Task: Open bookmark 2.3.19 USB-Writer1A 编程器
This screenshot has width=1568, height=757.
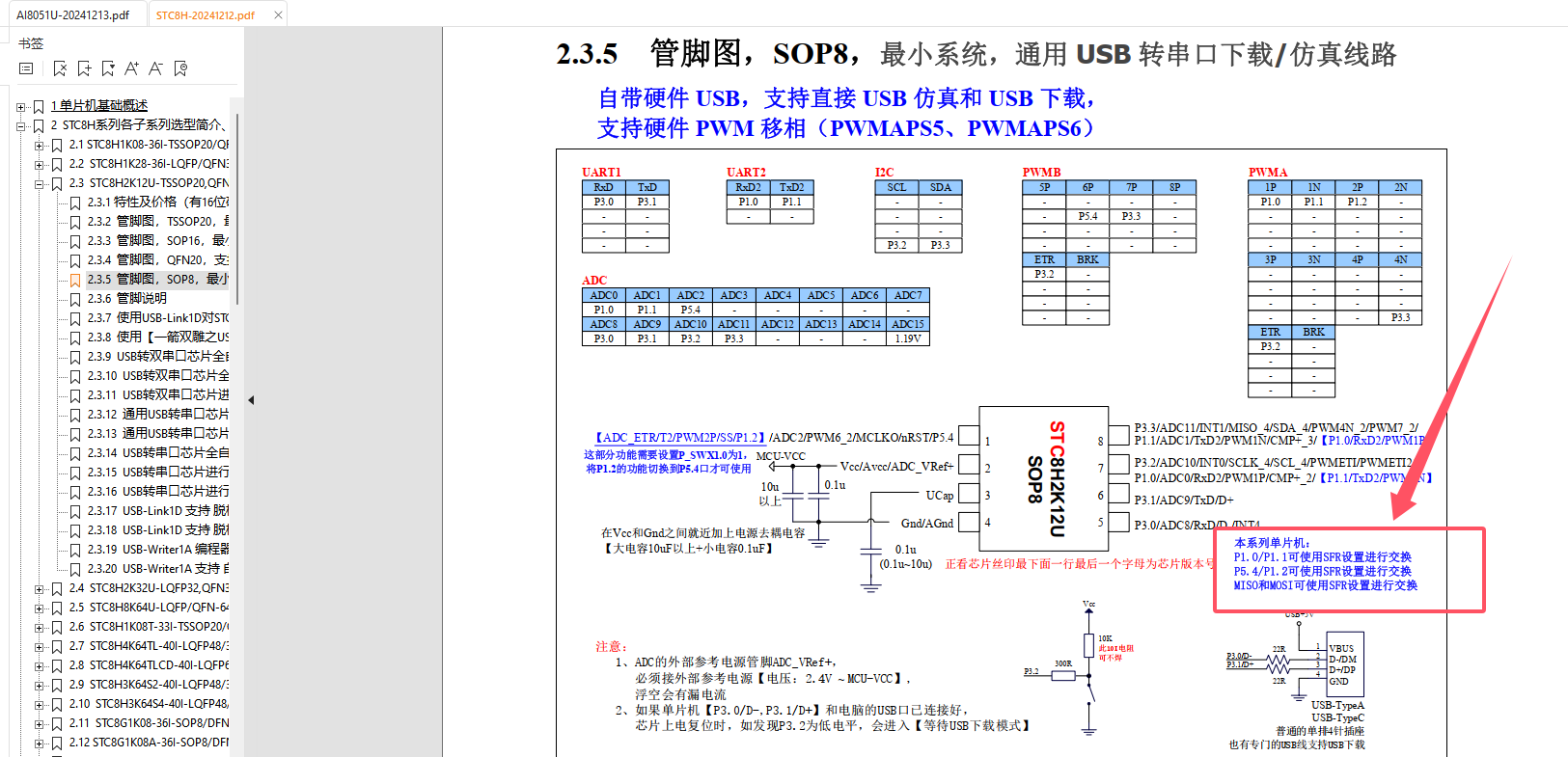Action: pyautogui.click(x=158, y=550)
